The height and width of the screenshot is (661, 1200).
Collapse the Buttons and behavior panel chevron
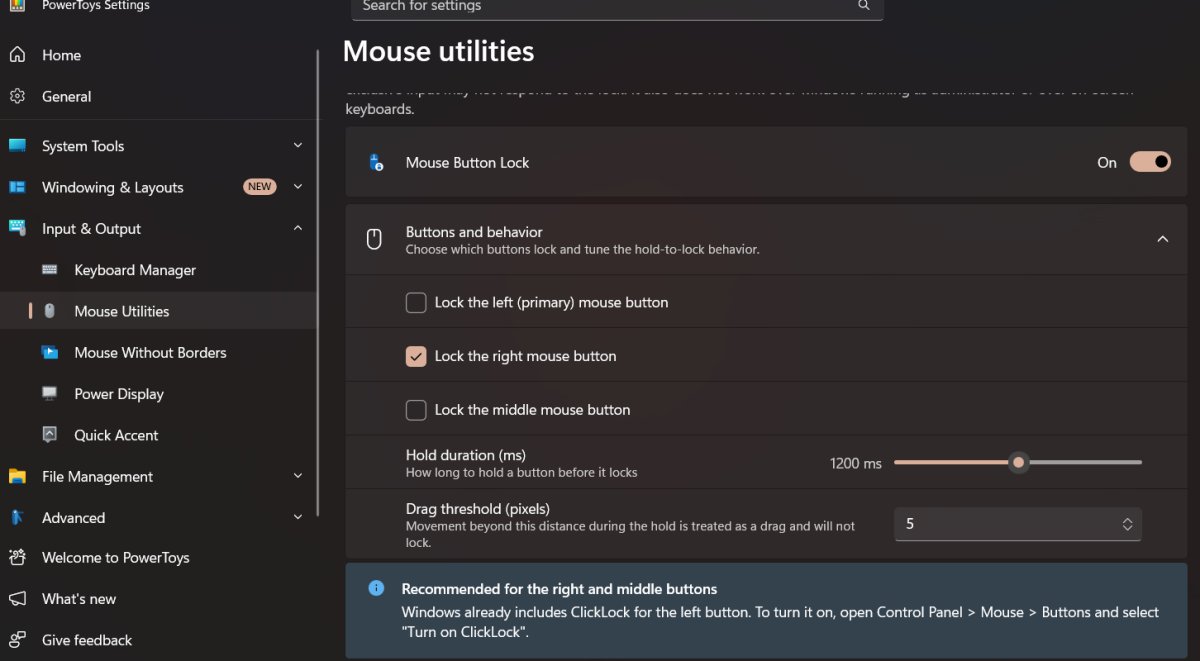pyautogui.click(x=1162, y=239)
